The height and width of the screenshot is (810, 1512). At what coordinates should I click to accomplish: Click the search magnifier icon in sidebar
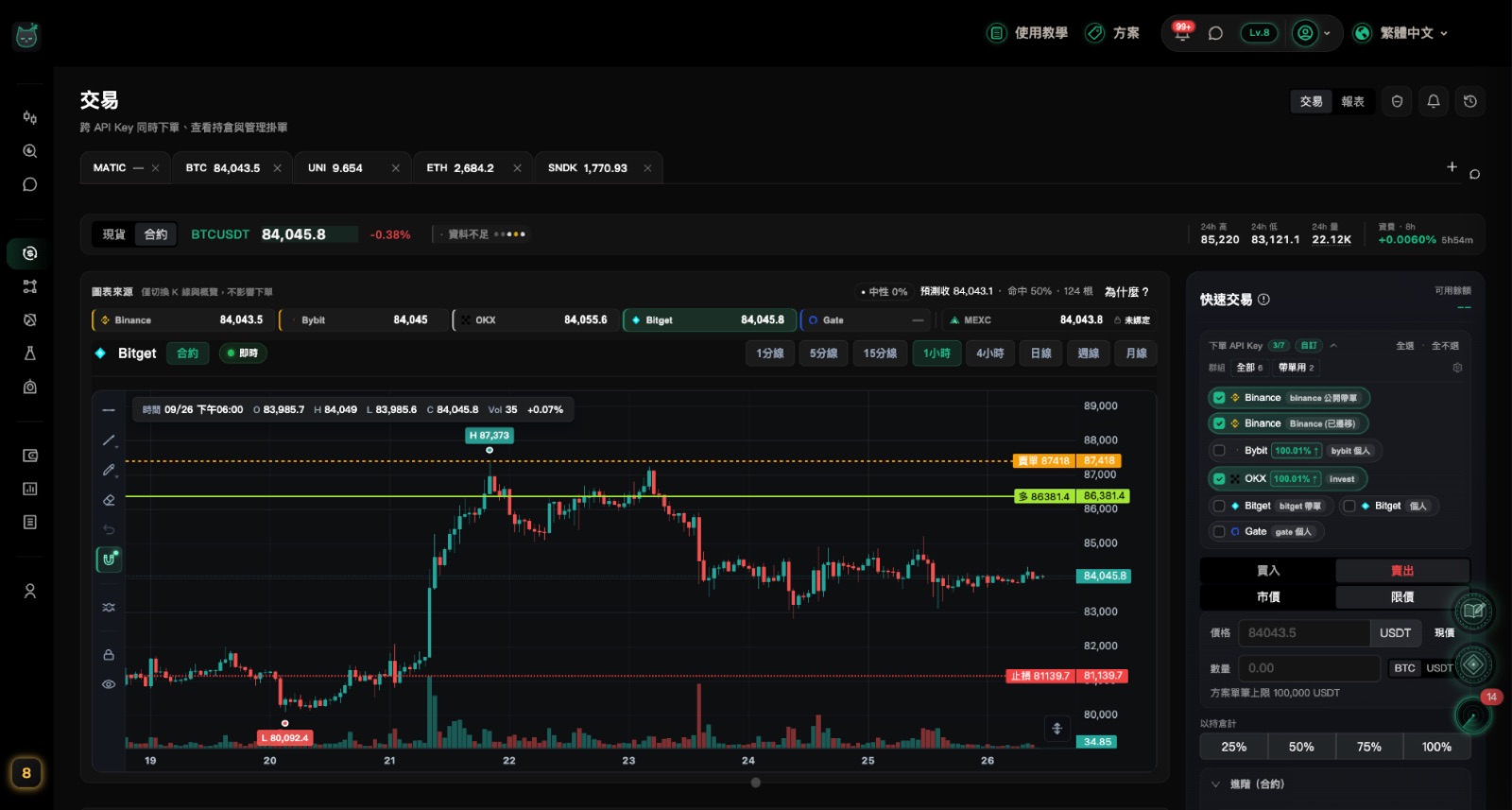(x=30, y=151)
